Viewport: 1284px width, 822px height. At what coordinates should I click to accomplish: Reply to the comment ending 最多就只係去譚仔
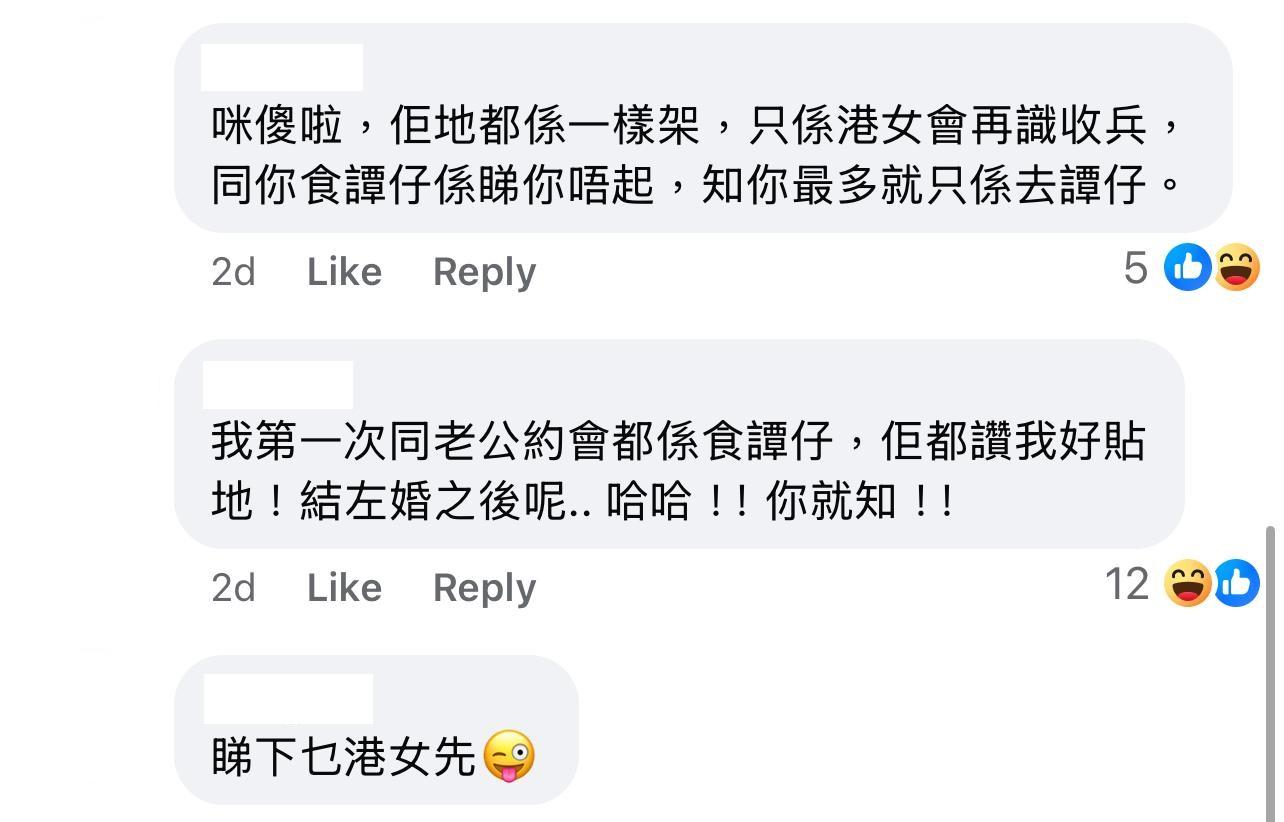click(x=484, y=272)
